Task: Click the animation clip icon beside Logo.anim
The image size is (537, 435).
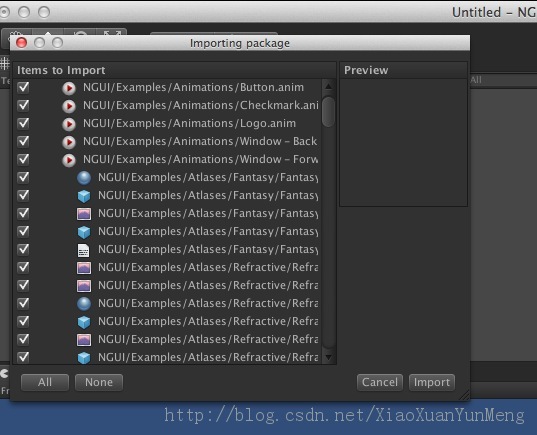Action: pyautogui.click(x=69, y=124)
